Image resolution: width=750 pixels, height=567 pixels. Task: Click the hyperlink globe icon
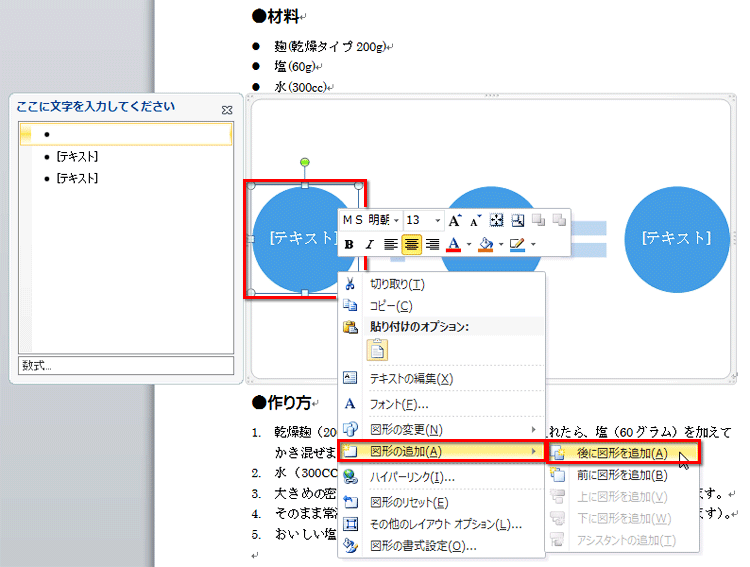click(x=350, y=477)
